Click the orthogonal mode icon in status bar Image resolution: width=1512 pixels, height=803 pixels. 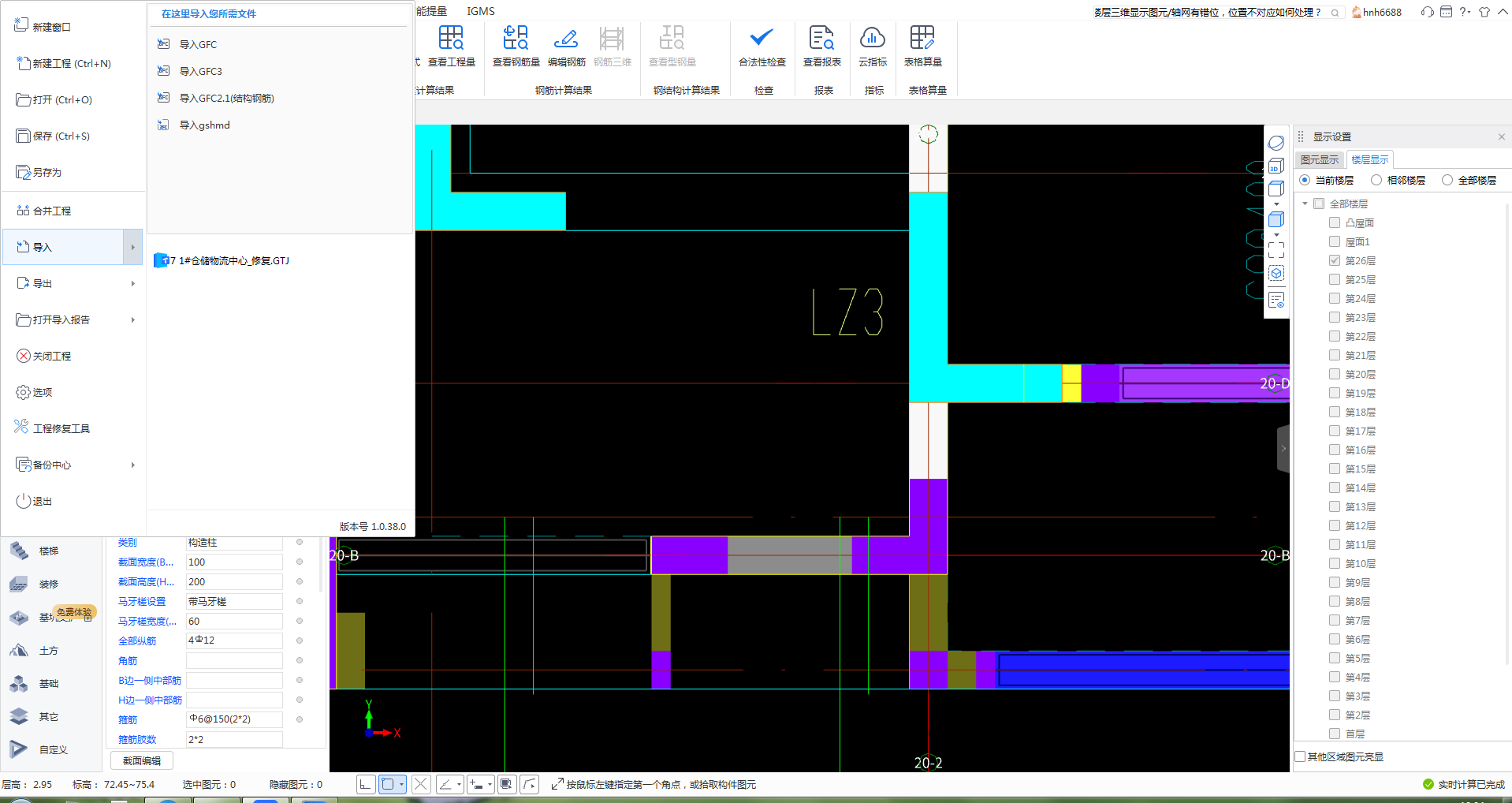click(x=366, y=784)
